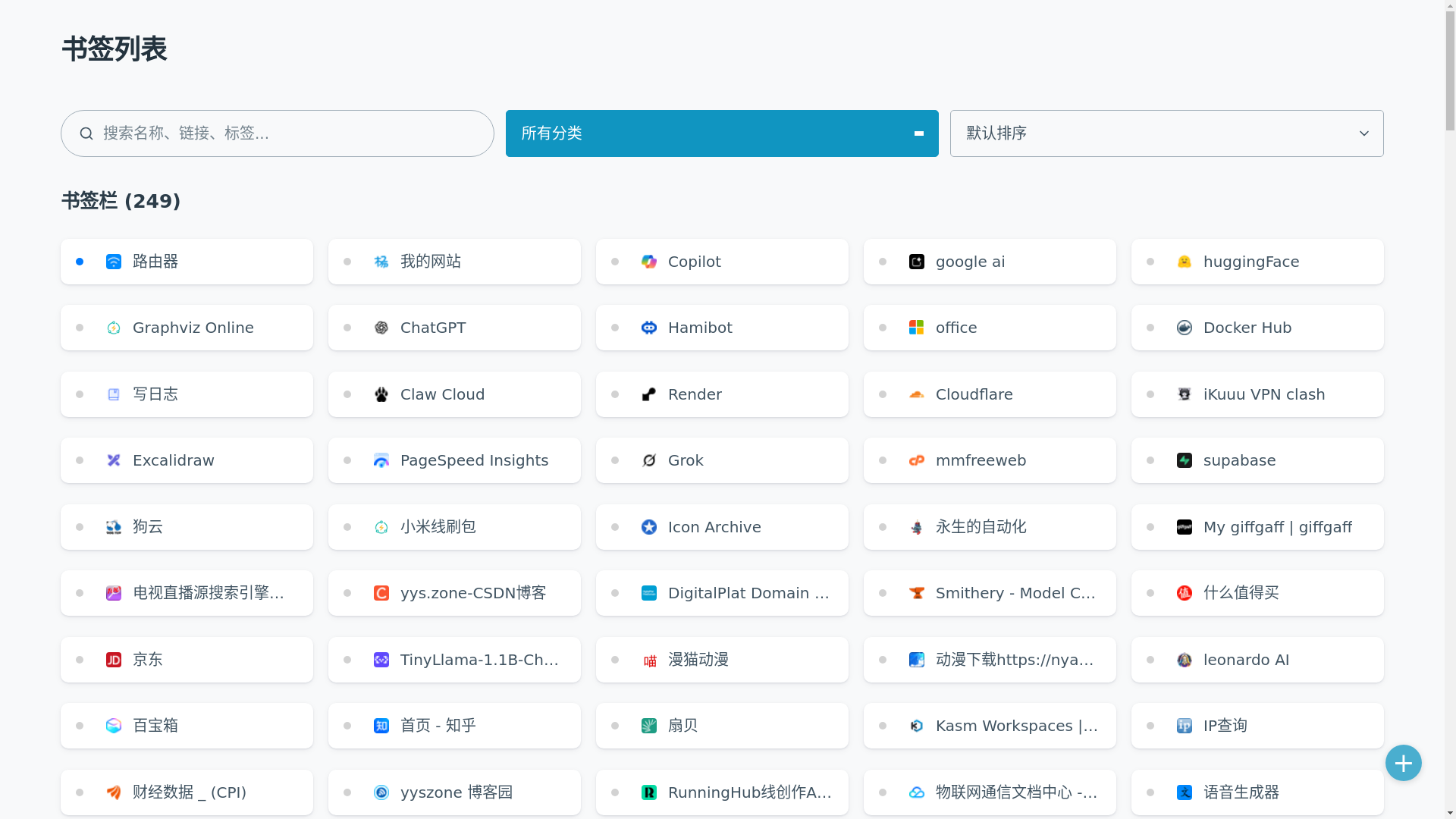Click the bookmark search input field
1456x819 pixels.
click(278, 133)
